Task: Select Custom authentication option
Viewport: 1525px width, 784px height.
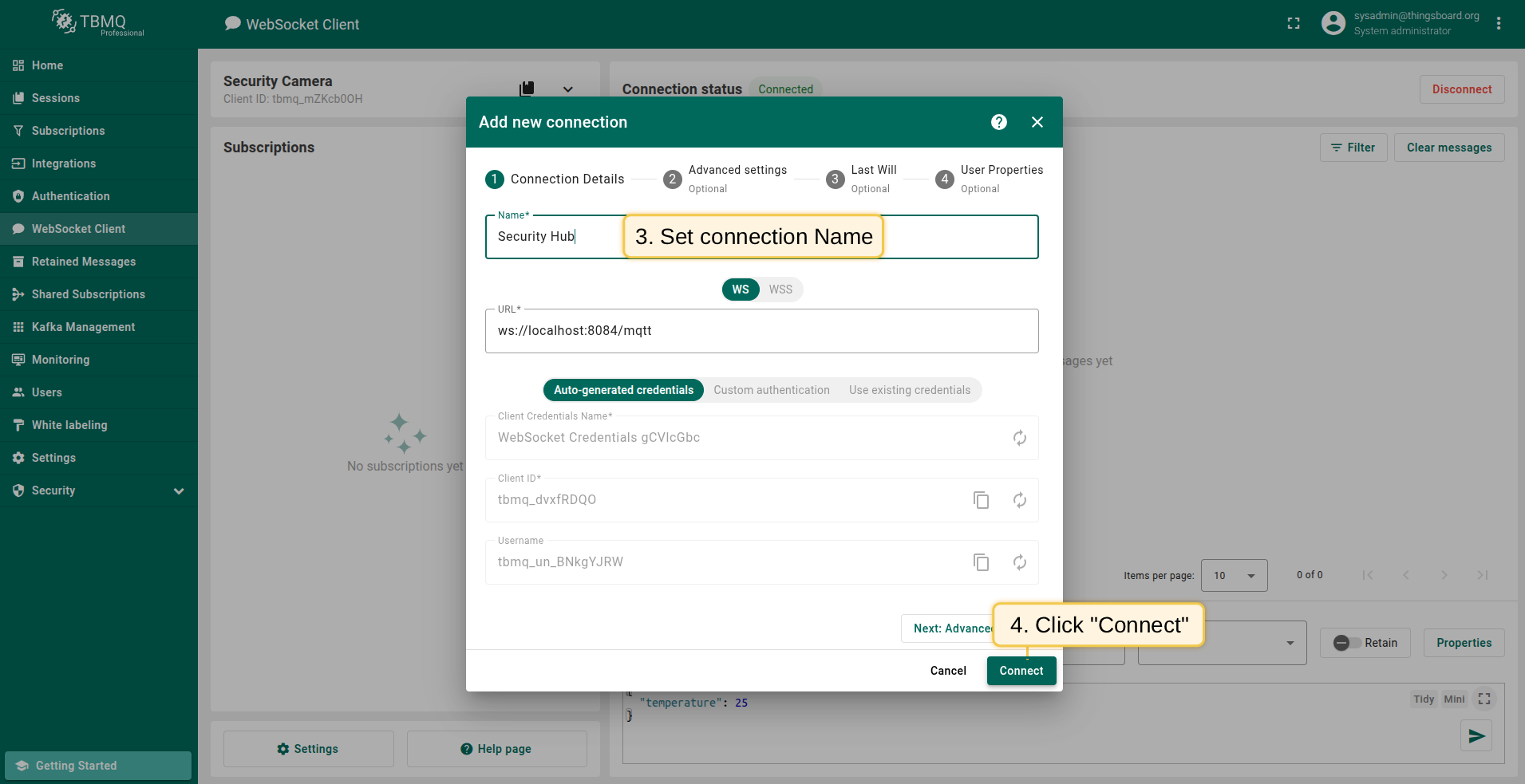Action: (771, 390)
